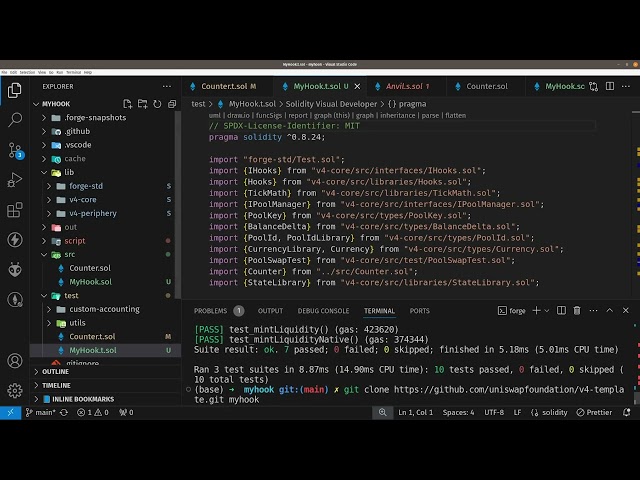Open Run and Debug view

coord(15,180)
